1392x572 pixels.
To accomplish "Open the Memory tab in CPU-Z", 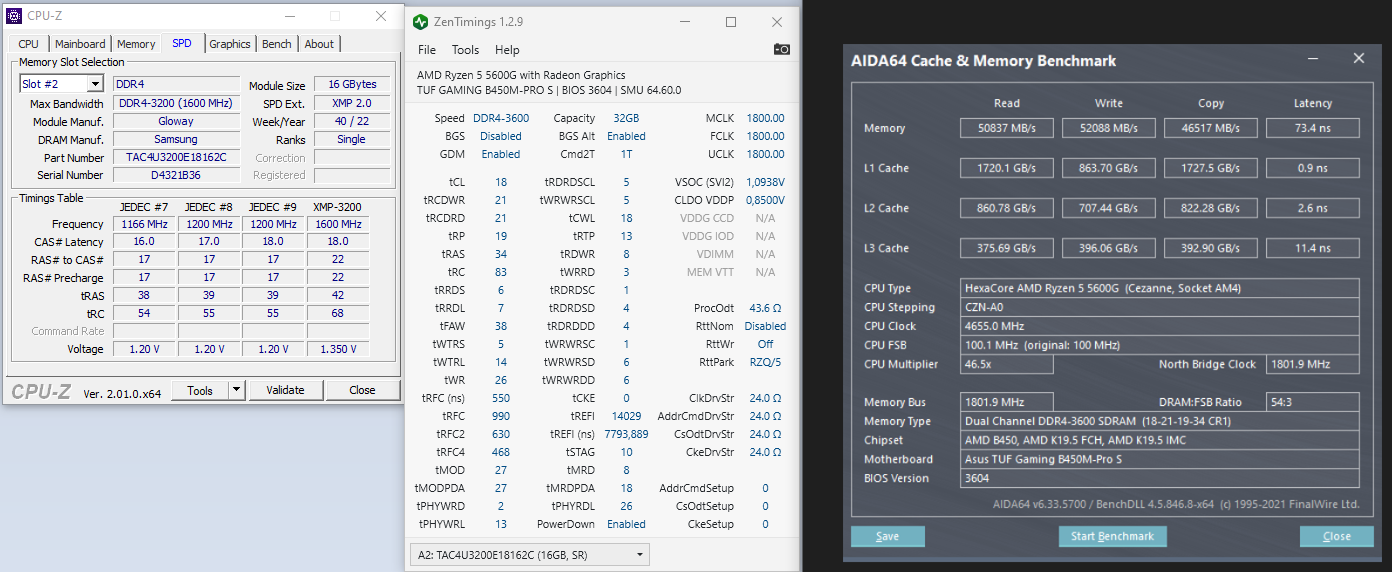I will click(136, 44).
